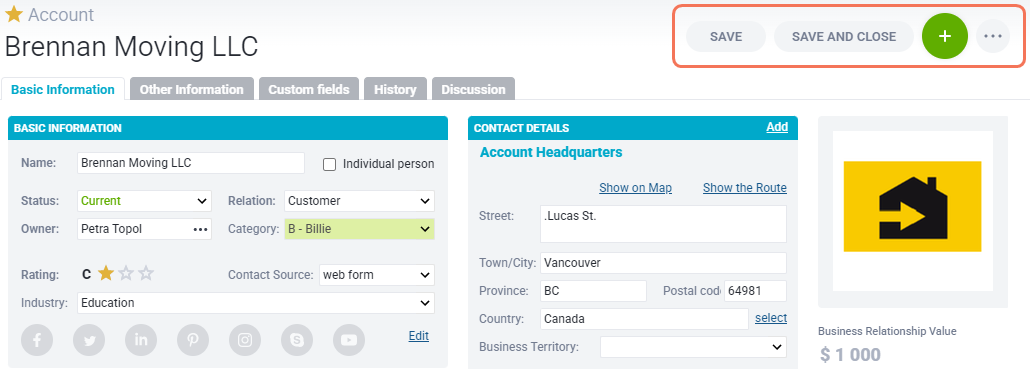Click the Pinterest social icon
This screenshot has width=1030, height=369.
193,339
